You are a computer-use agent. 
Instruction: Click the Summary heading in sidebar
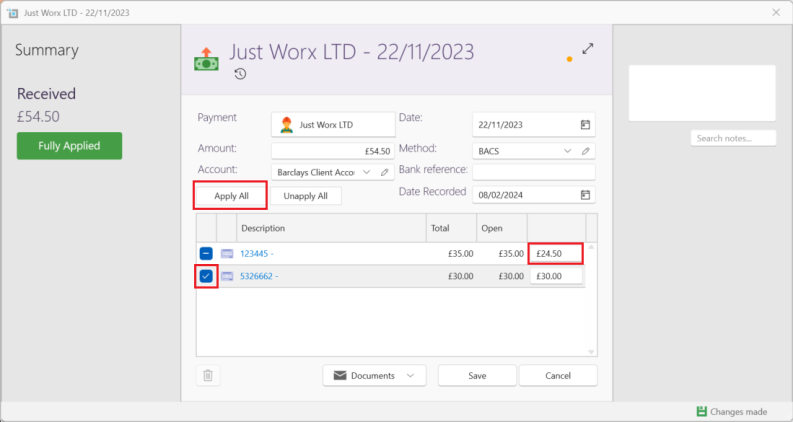(x=47, y=50)
